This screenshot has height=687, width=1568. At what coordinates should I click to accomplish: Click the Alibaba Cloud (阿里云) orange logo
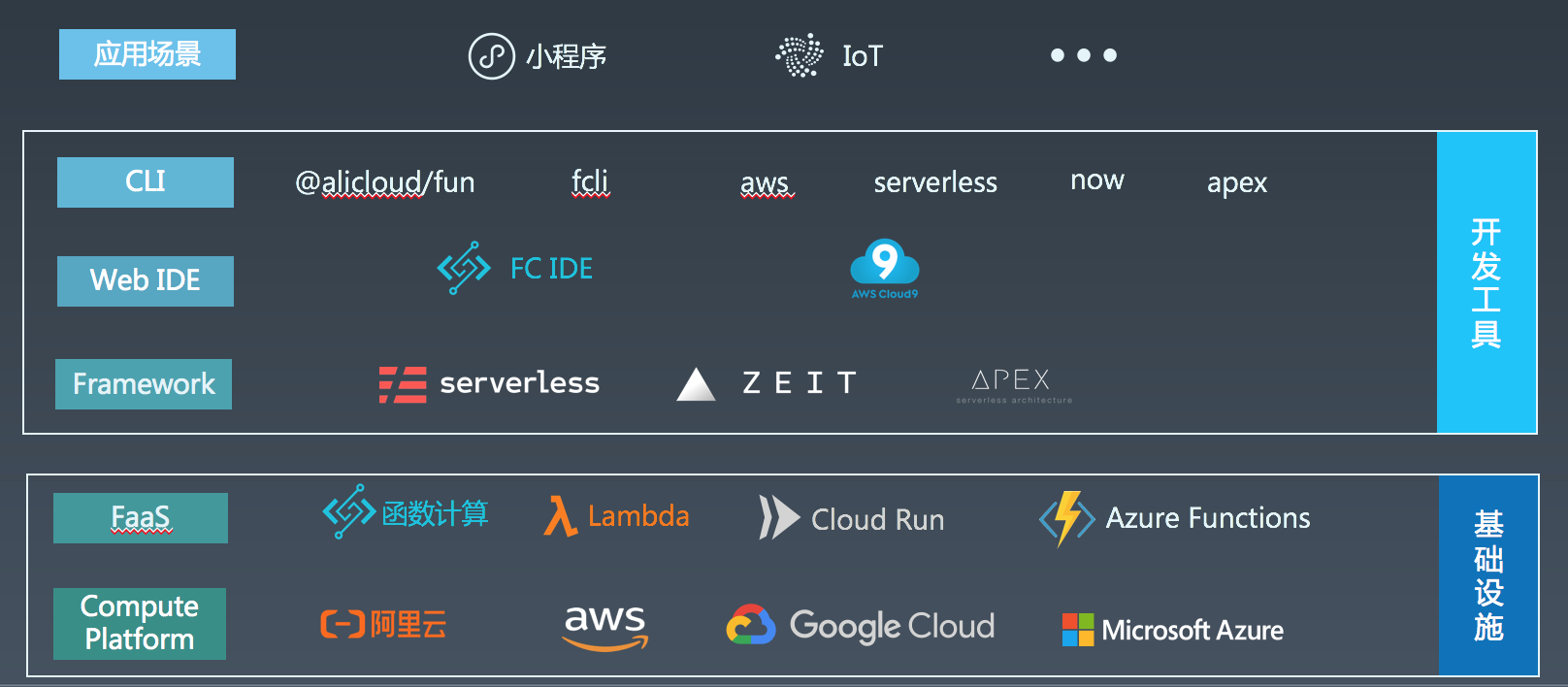pyautogui.click(x=343, y=624)
